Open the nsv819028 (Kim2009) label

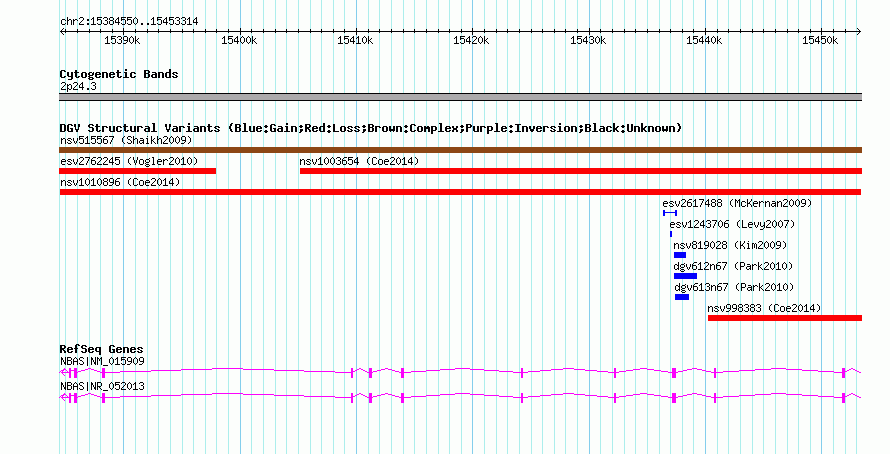[731, 245]
